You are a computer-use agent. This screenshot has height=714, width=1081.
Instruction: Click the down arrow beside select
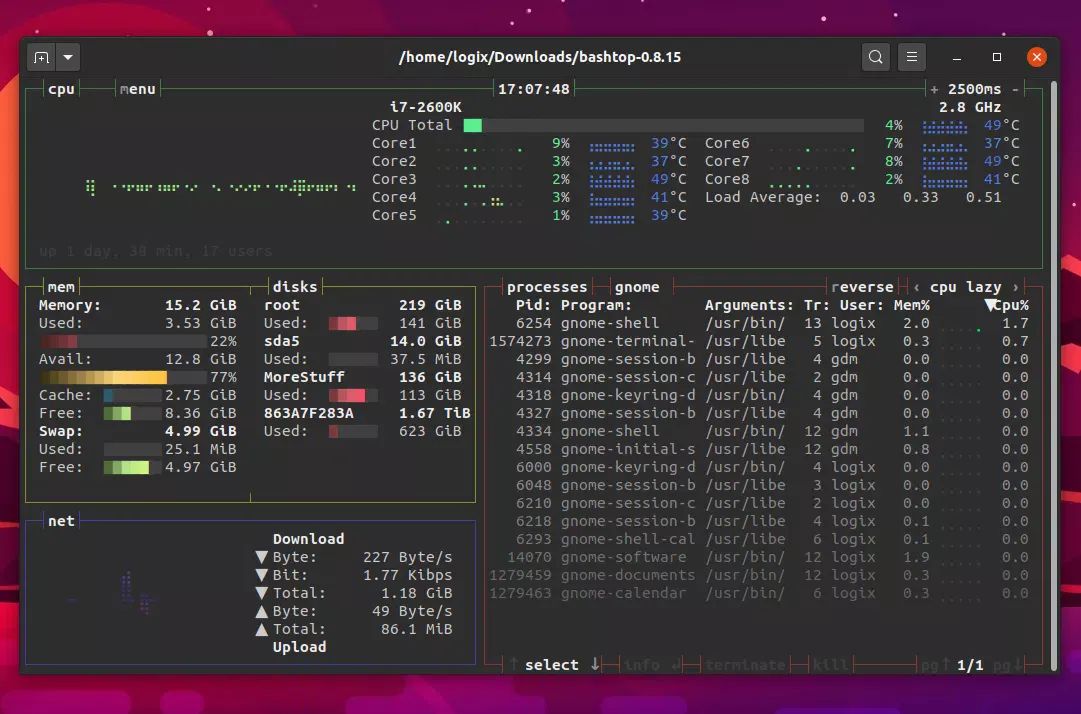click(x=595, y=664)
